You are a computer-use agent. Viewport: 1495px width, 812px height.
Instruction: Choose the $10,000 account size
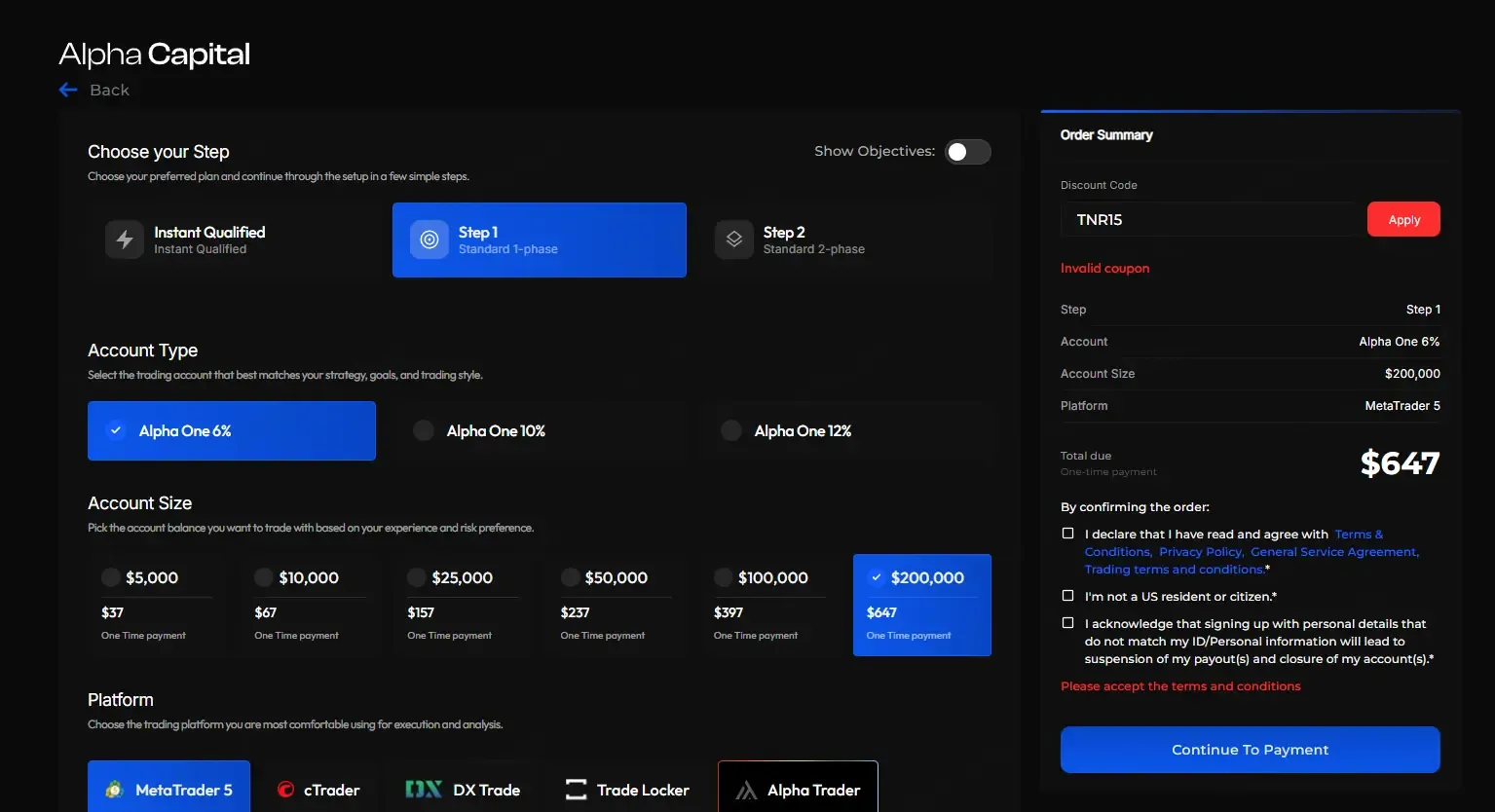310,605
